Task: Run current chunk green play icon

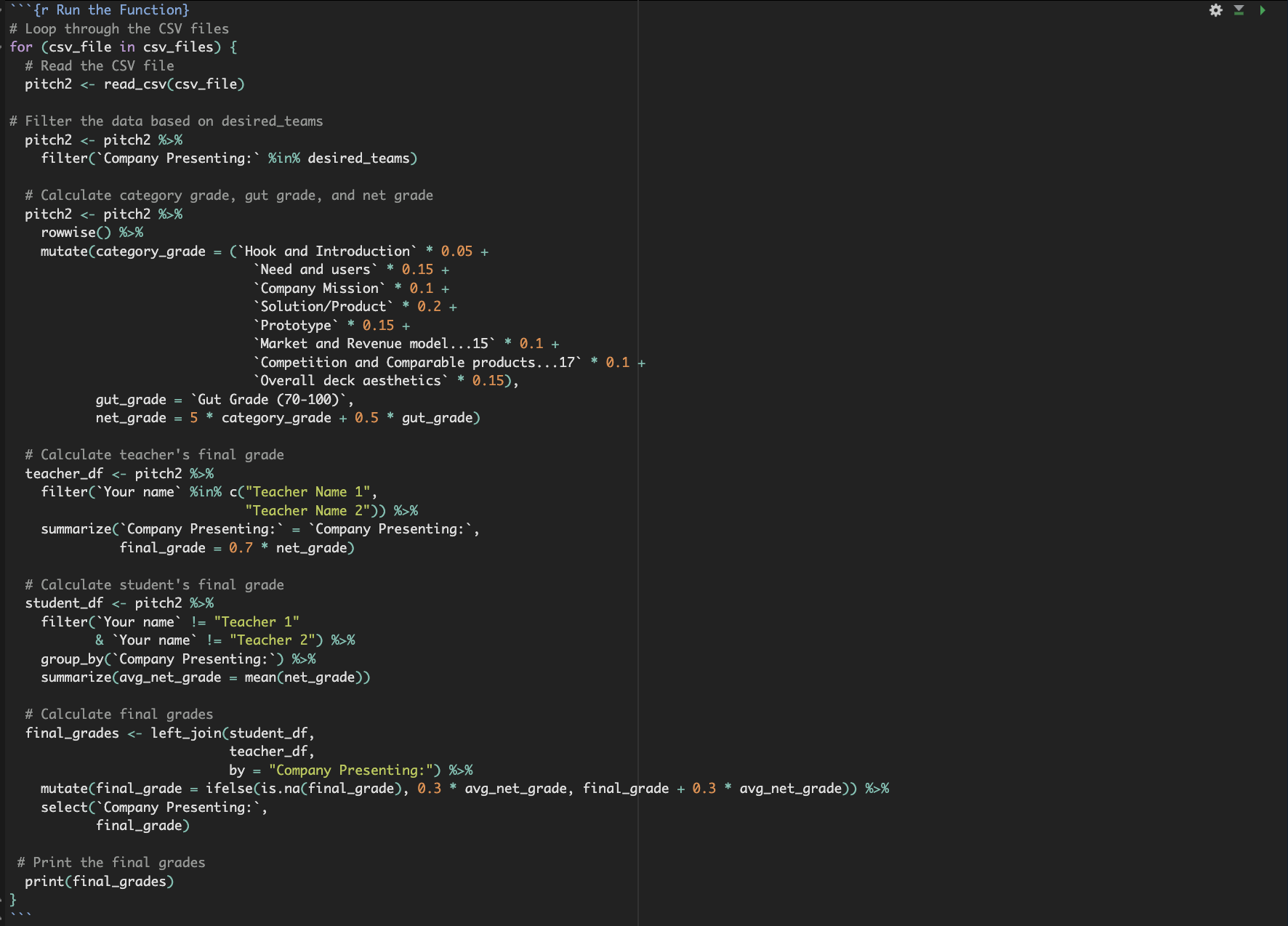Action: click(1263, 10)
